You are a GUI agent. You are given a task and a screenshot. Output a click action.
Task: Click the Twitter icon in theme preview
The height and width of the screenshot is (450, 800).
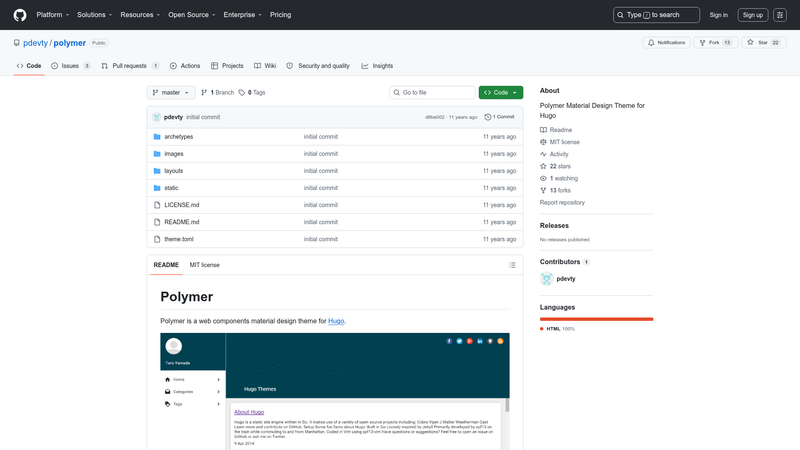tap(459, 341)
